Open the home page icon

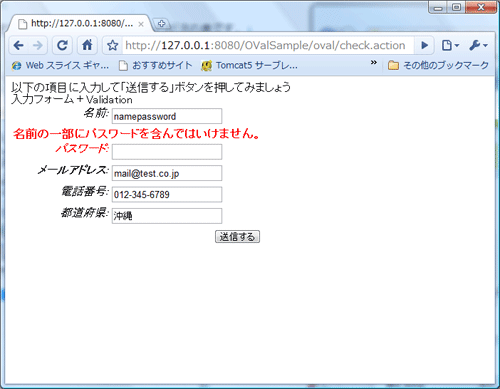click(87, 45)
